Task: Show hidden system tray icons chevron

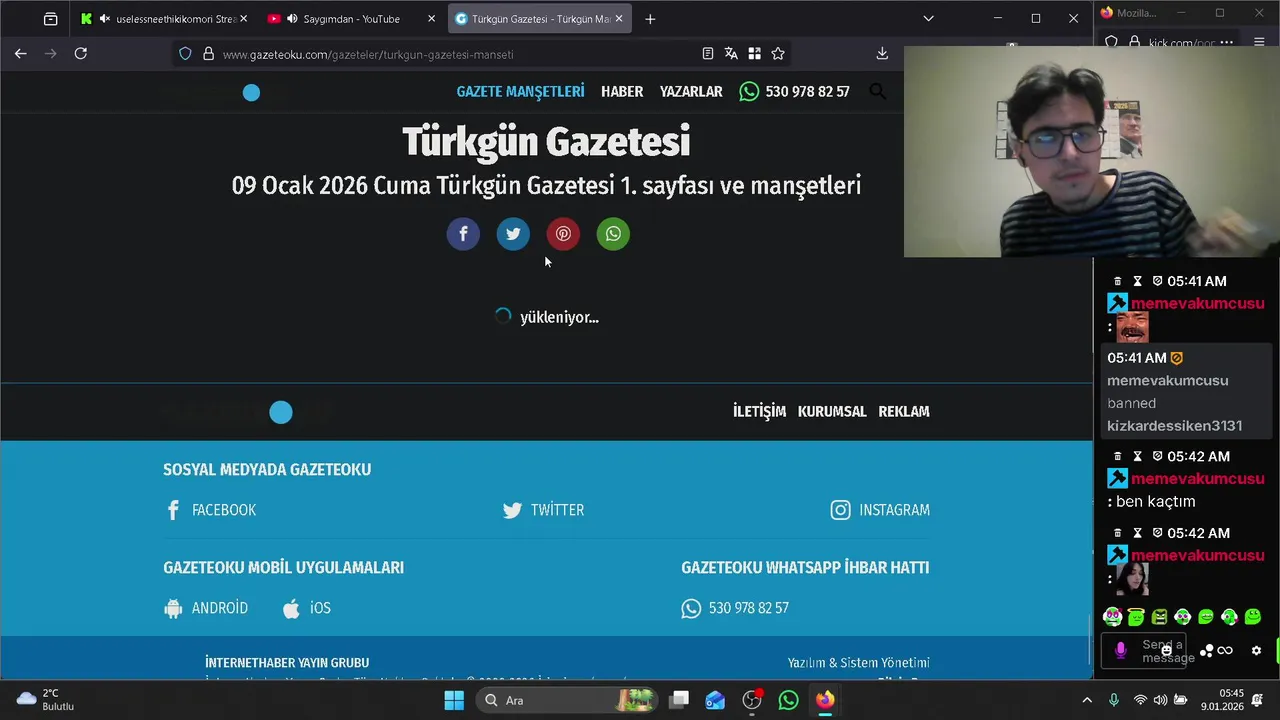Action: (1087, 700)
